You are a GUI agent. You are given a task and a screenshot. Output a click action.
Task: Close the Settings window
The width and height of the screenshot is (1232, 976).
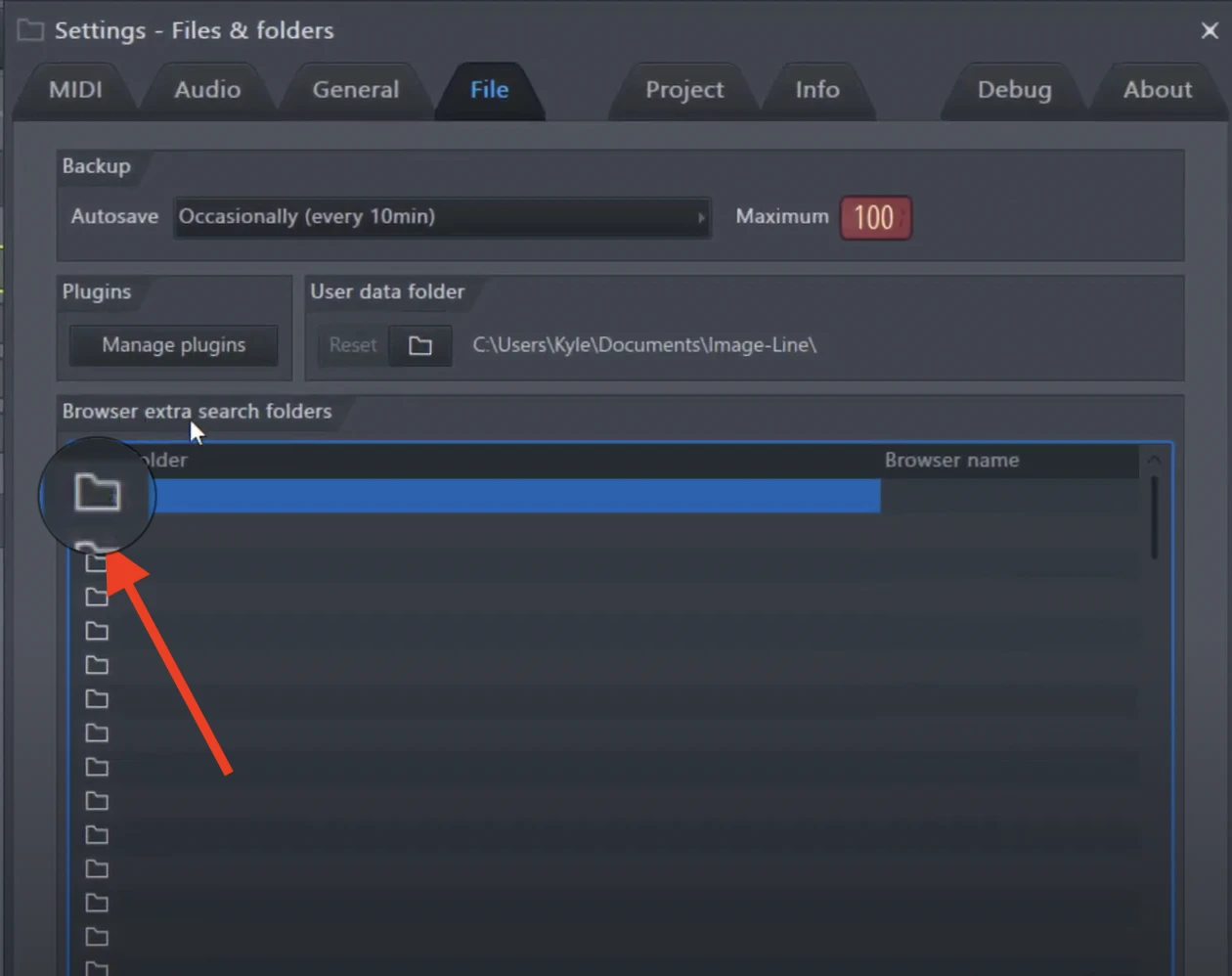tap(1210, 30)
